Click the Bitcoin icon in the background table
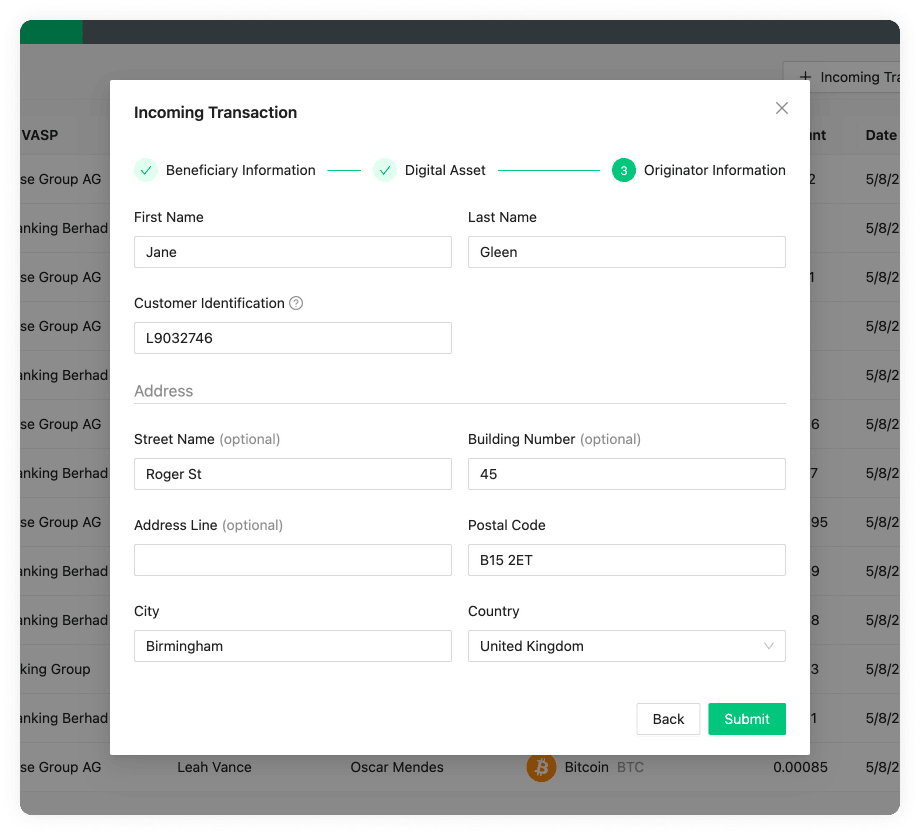The height and width of the screenshot is (835, 920). pyautogui.click(x=541, y=767)
